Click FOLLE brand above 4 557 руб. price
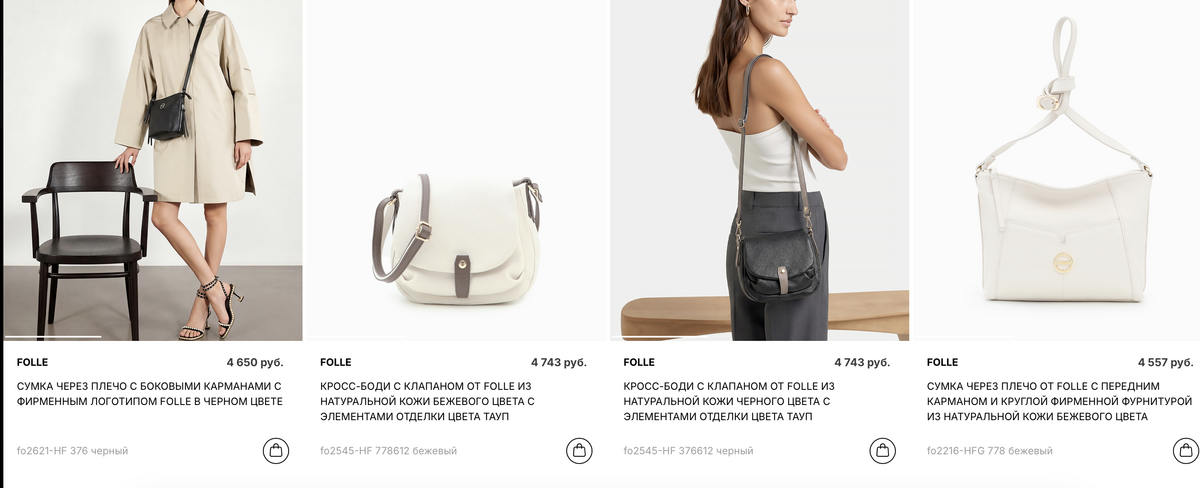 coord(942,362)
